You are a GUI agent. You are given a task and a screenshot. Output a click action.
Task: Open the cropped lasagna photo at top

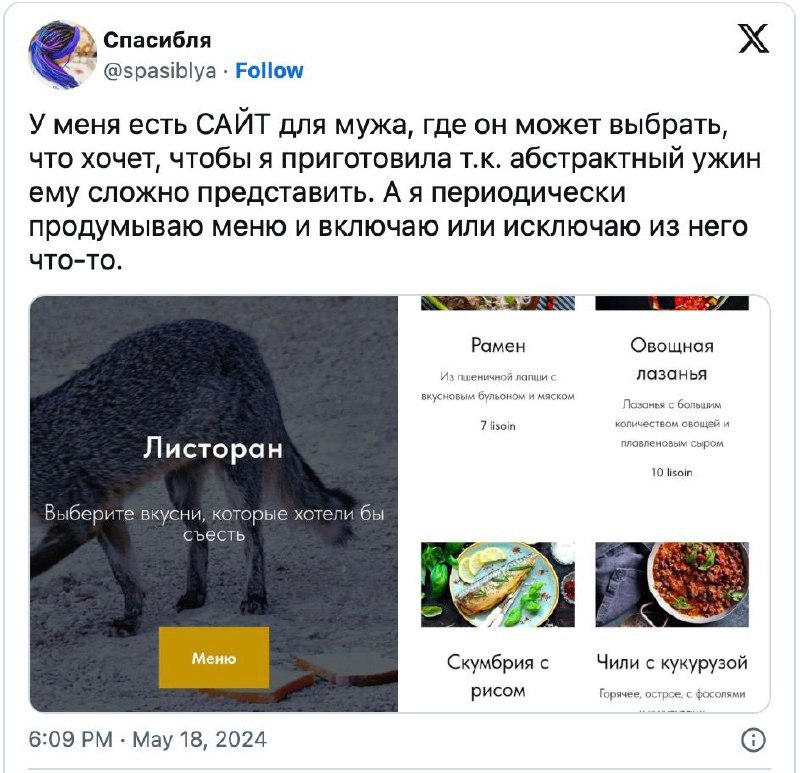point(672,303)
